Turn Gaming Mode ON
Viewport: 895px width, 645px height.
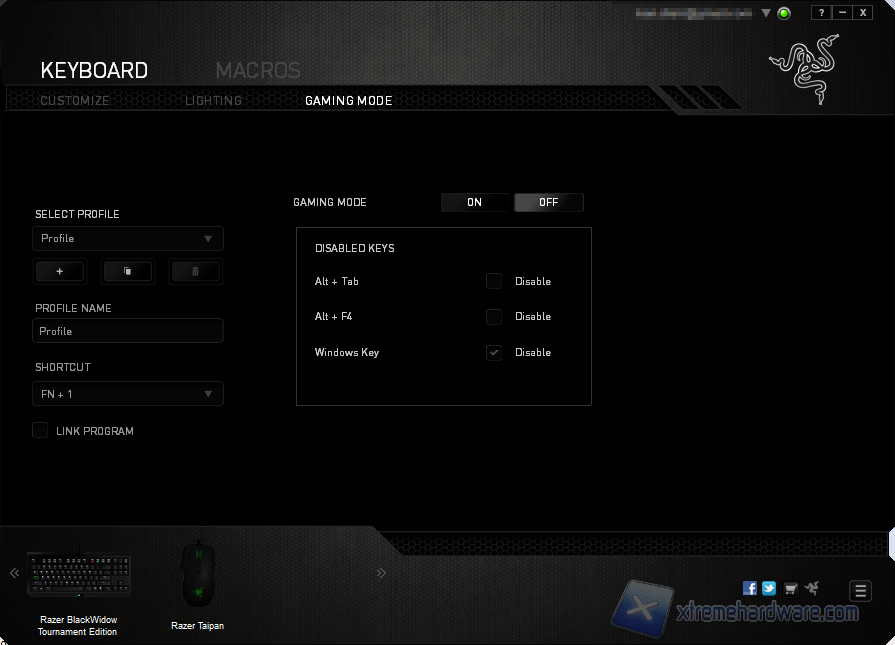(475, 202)
